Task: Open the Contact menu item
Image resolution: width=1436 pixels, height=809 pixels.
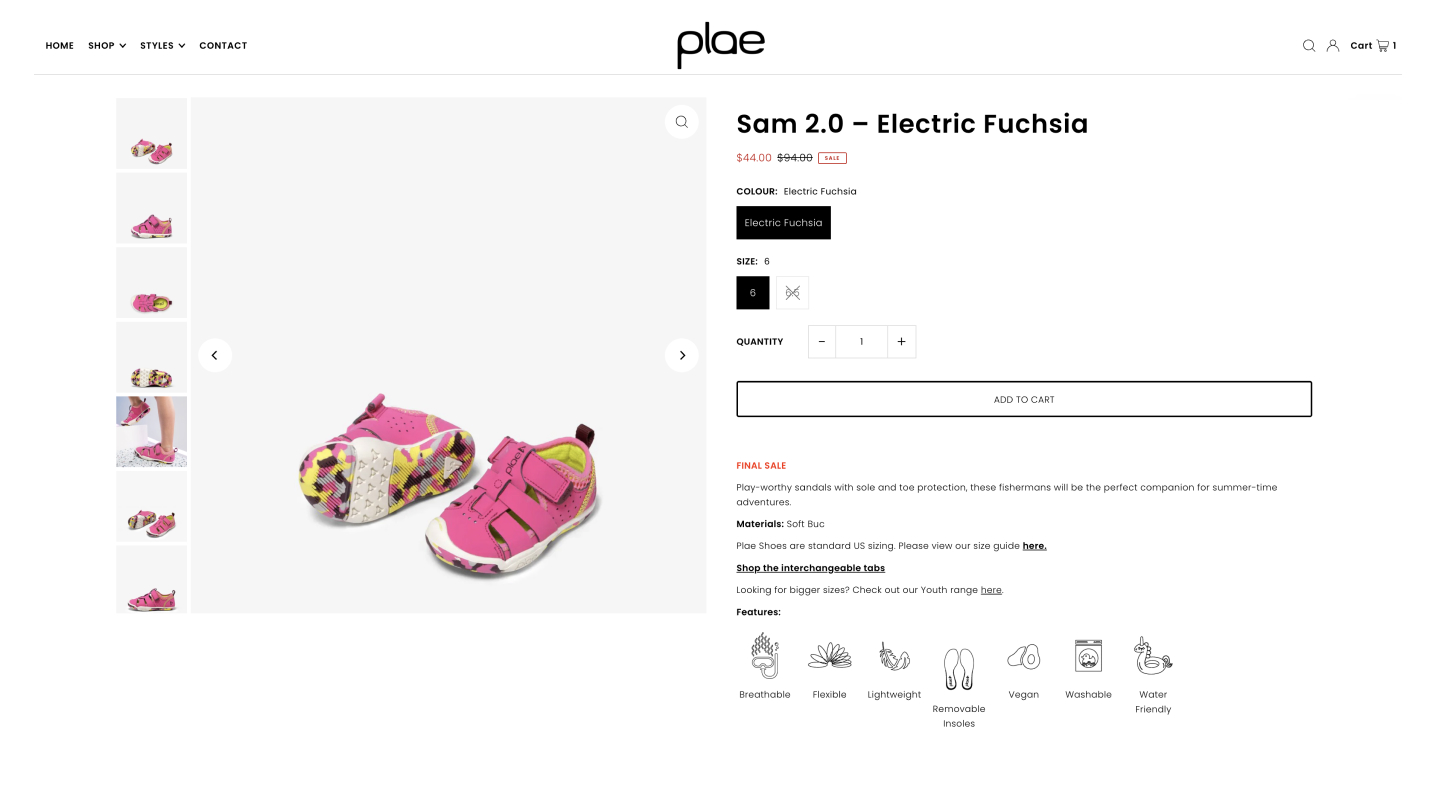Action: coord(223,46)
